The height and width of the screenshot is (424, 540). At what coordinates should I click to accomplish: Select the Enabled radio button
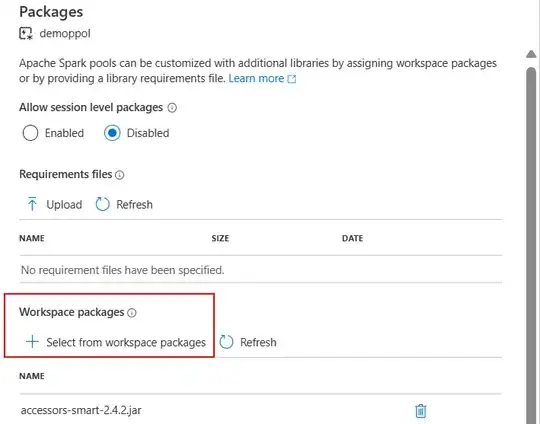(30, 133)
